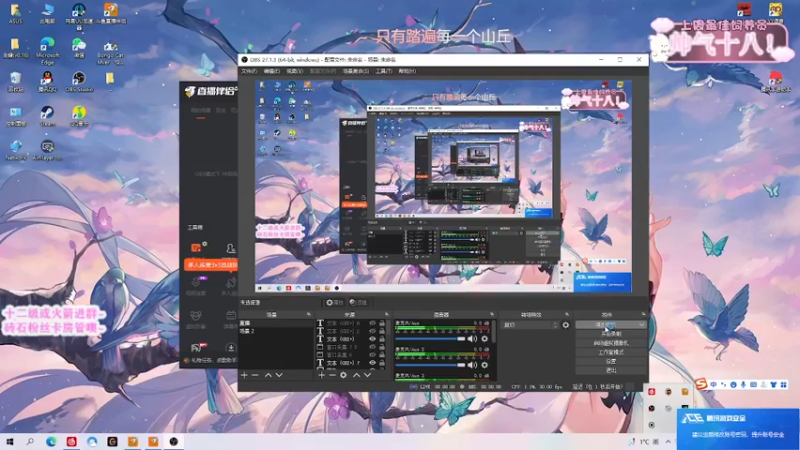The width and height of the screenshot is (800, 450).
Task: Mute the second 麦克风/Aux track speaker icon
Action: [472, 365]
